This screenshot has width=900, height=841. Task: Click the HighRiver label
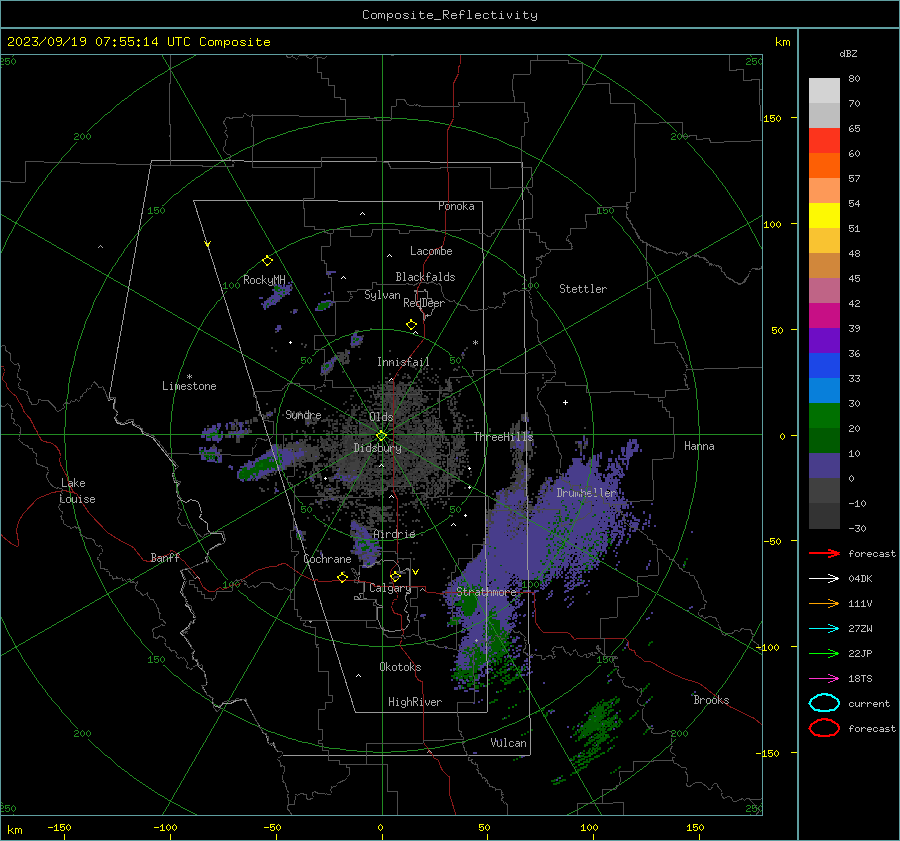(415, 702)
